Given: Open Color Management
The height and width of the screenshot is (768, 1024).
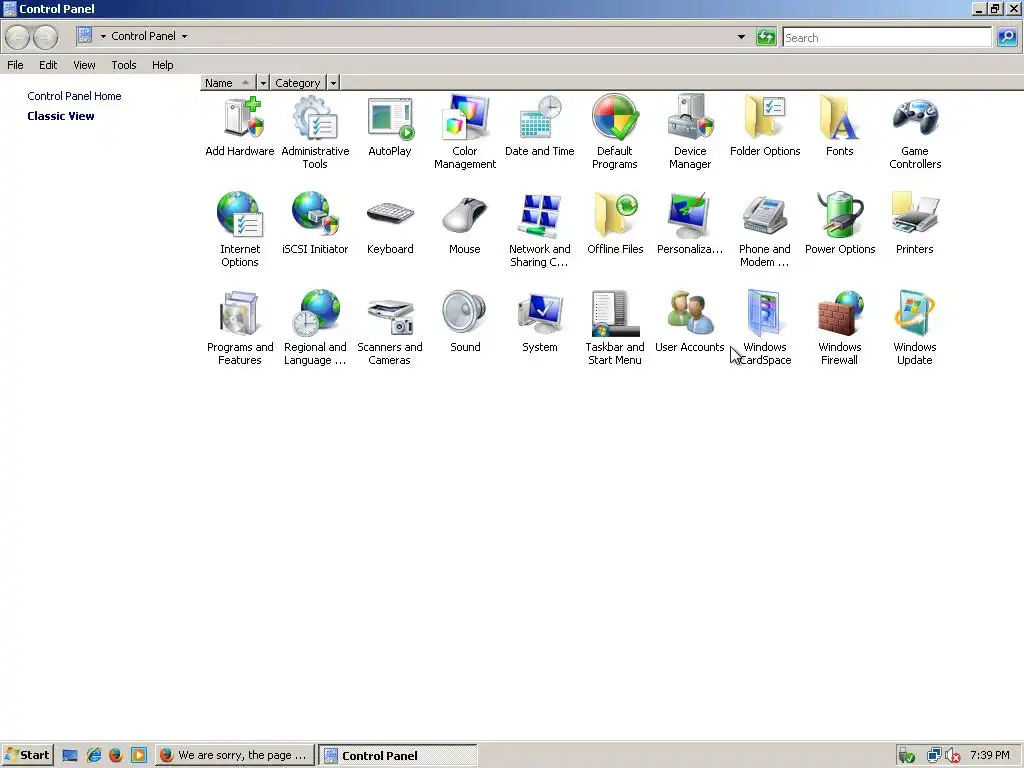Looking at the screenshot, I should [465, 133].
